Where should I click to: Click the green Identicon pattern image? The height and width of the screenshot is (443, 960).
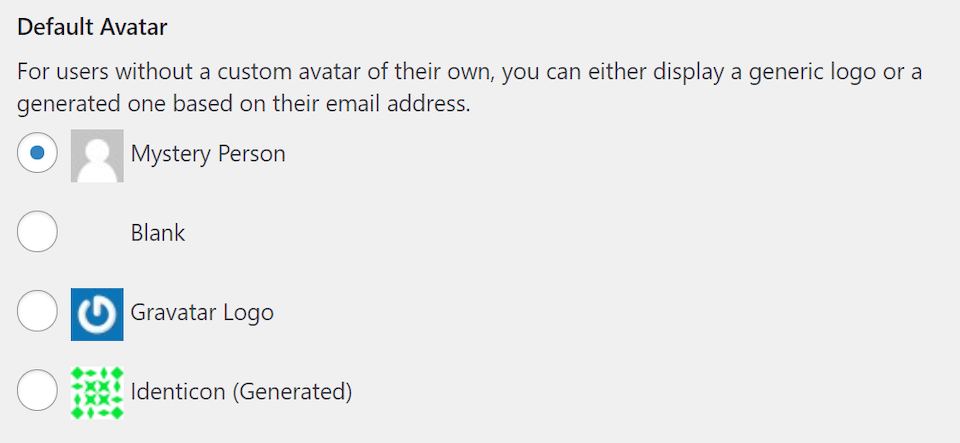click(x=97, y=392)
